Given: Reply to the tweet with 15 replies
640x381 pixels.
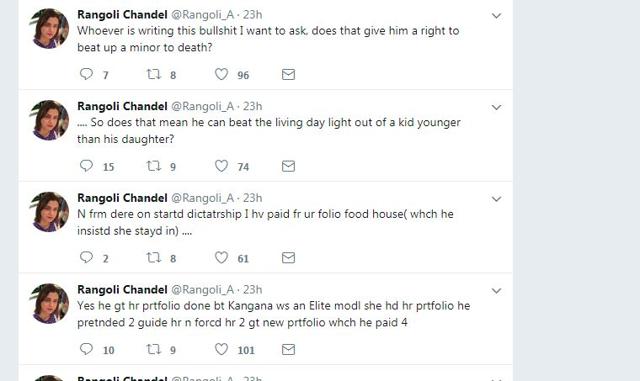Looking at the screenshot, I should point(86,166).
